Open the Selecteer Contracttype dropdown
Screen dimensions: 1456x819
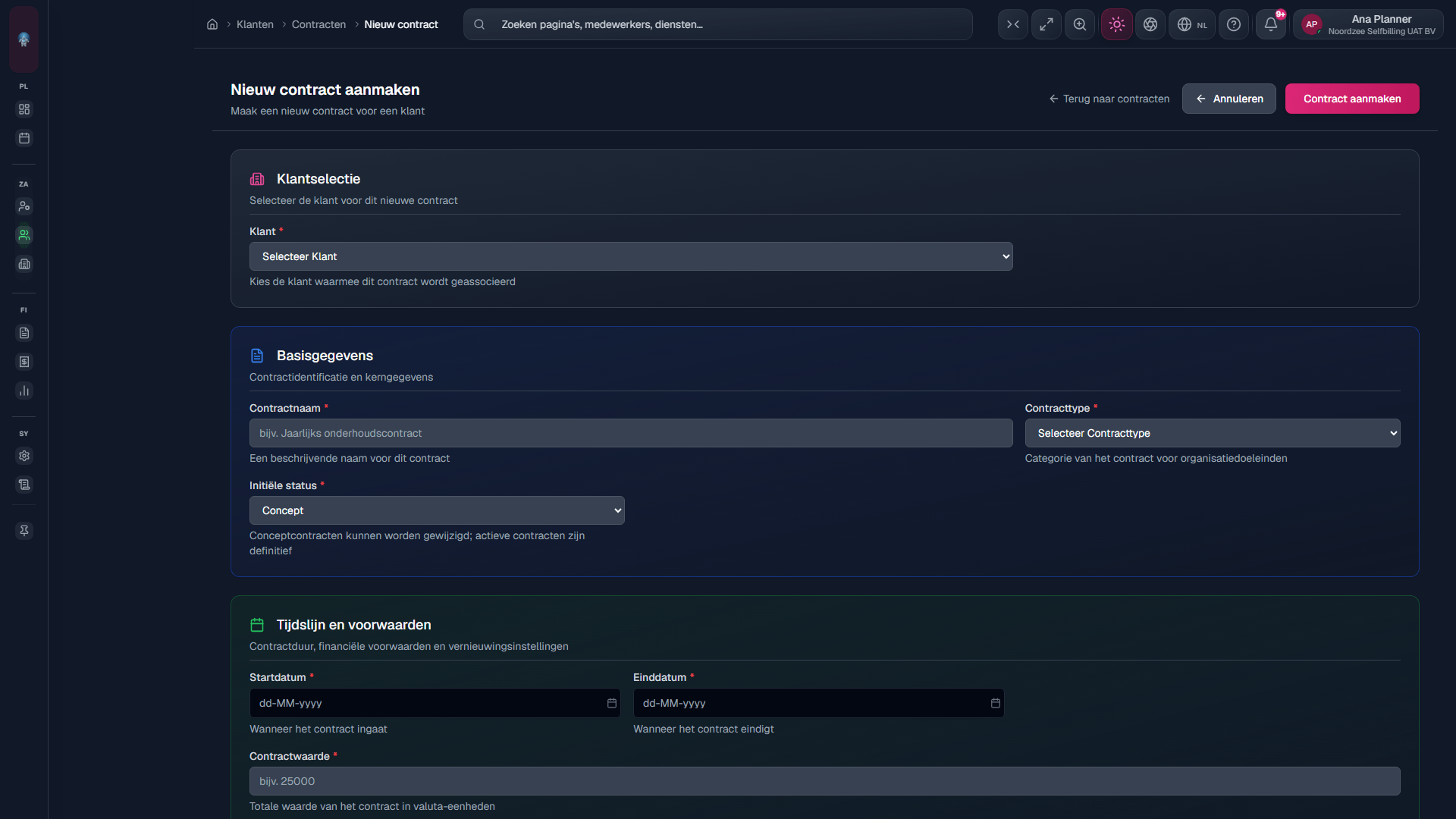coord(1213,433)
